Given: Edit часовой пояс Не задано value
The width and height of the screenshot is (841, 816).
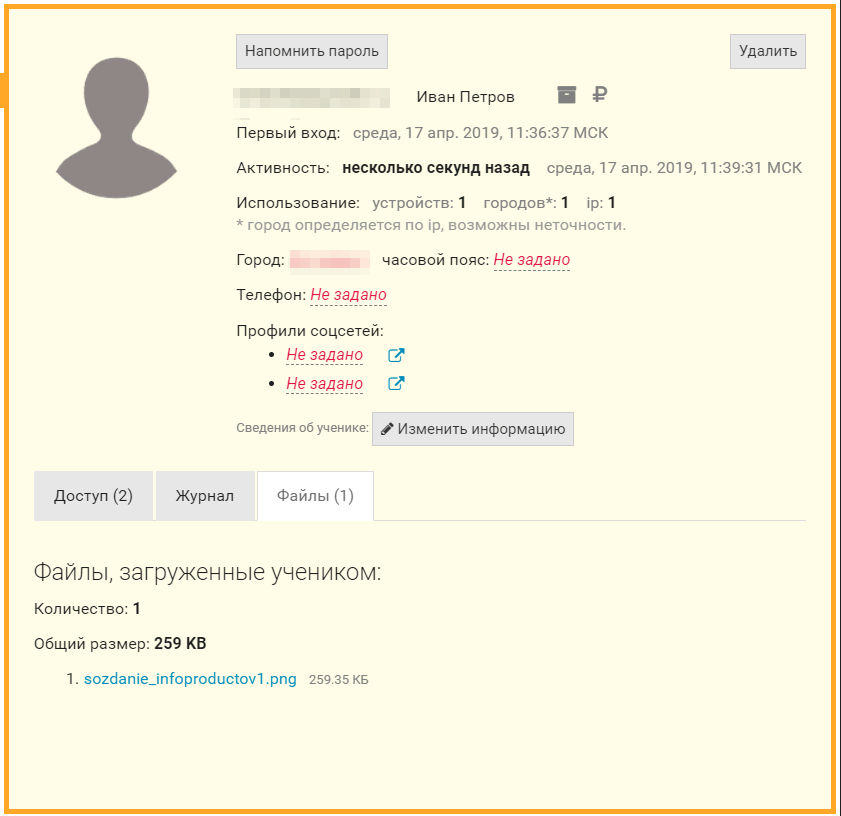Looking at the screenshot, I should coord(531,260).
